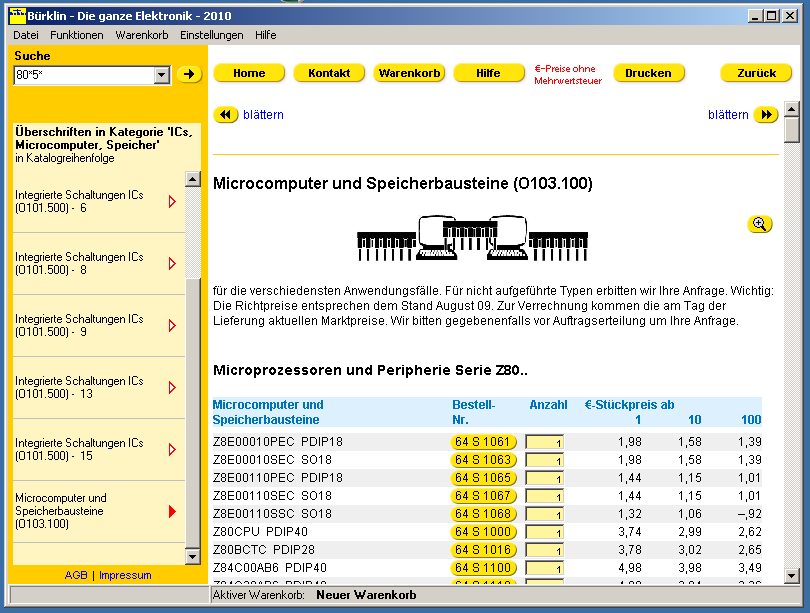This screenshot has width=810, height=613.
Task: Click the yellow Hilfe button
Action: pyautogui.click(x=489, y=73)
